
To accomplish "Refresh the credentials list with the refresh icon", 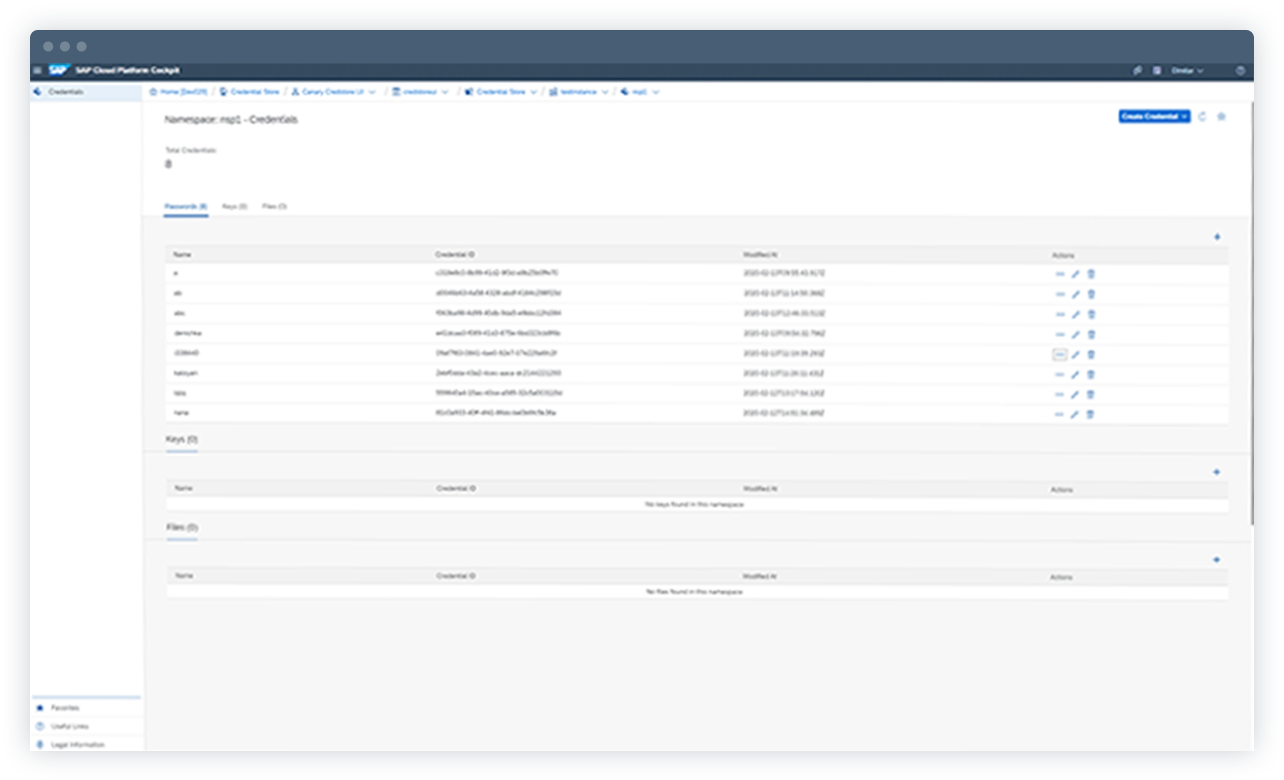I will [x=1201, y=117].
